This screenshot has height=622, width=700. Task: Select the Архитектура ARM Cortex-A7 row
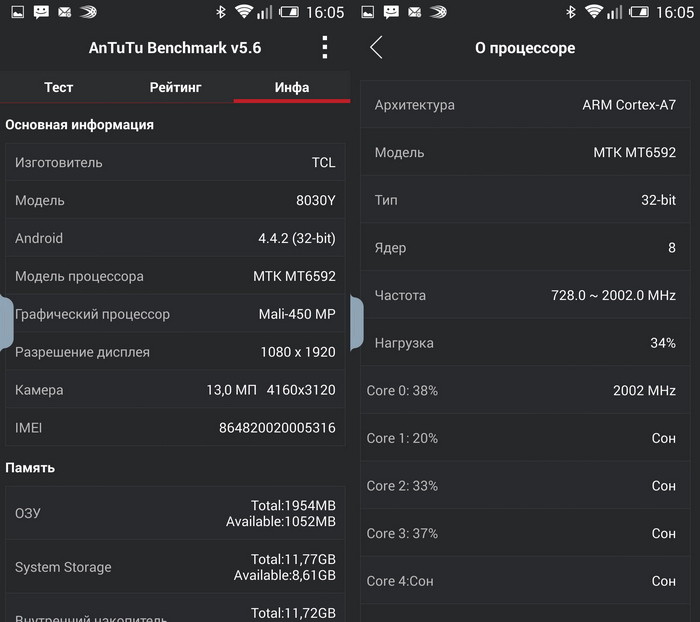525,104
